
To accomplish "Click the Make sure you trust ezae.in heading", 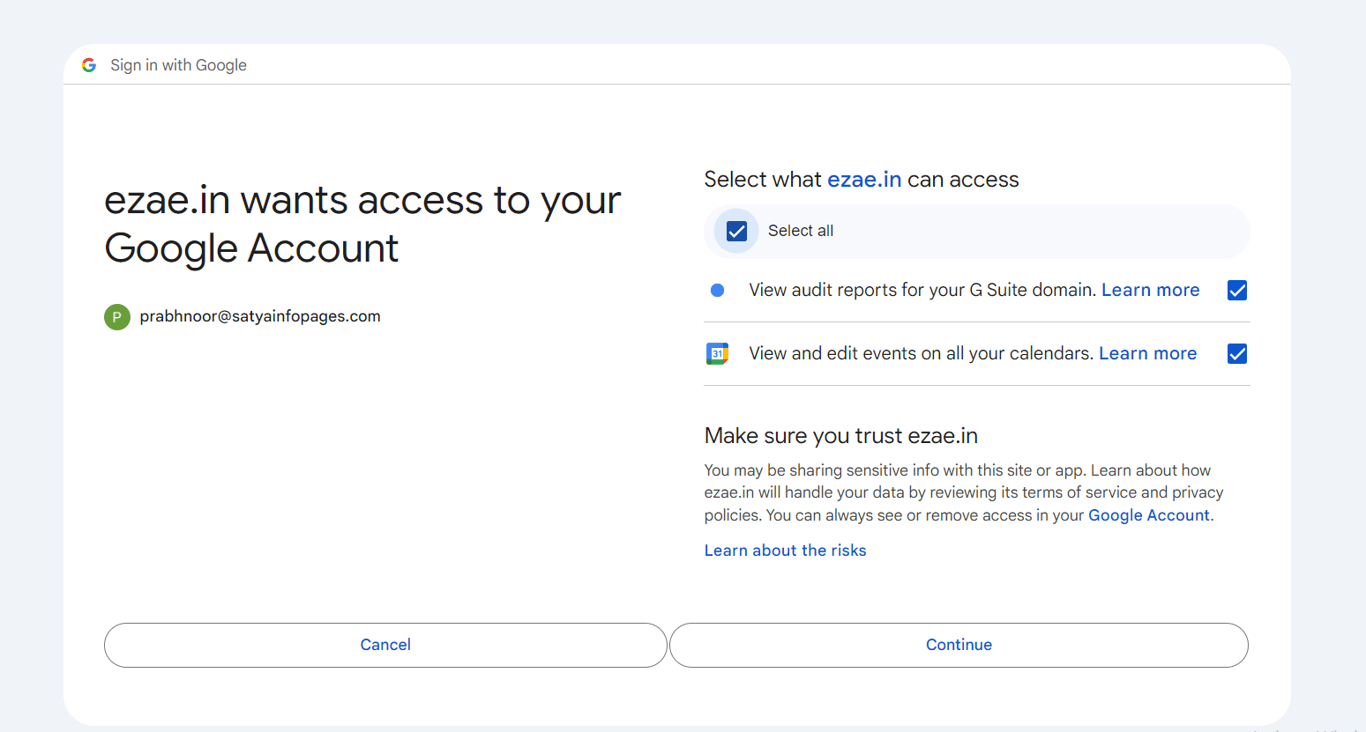I will 840,436.
